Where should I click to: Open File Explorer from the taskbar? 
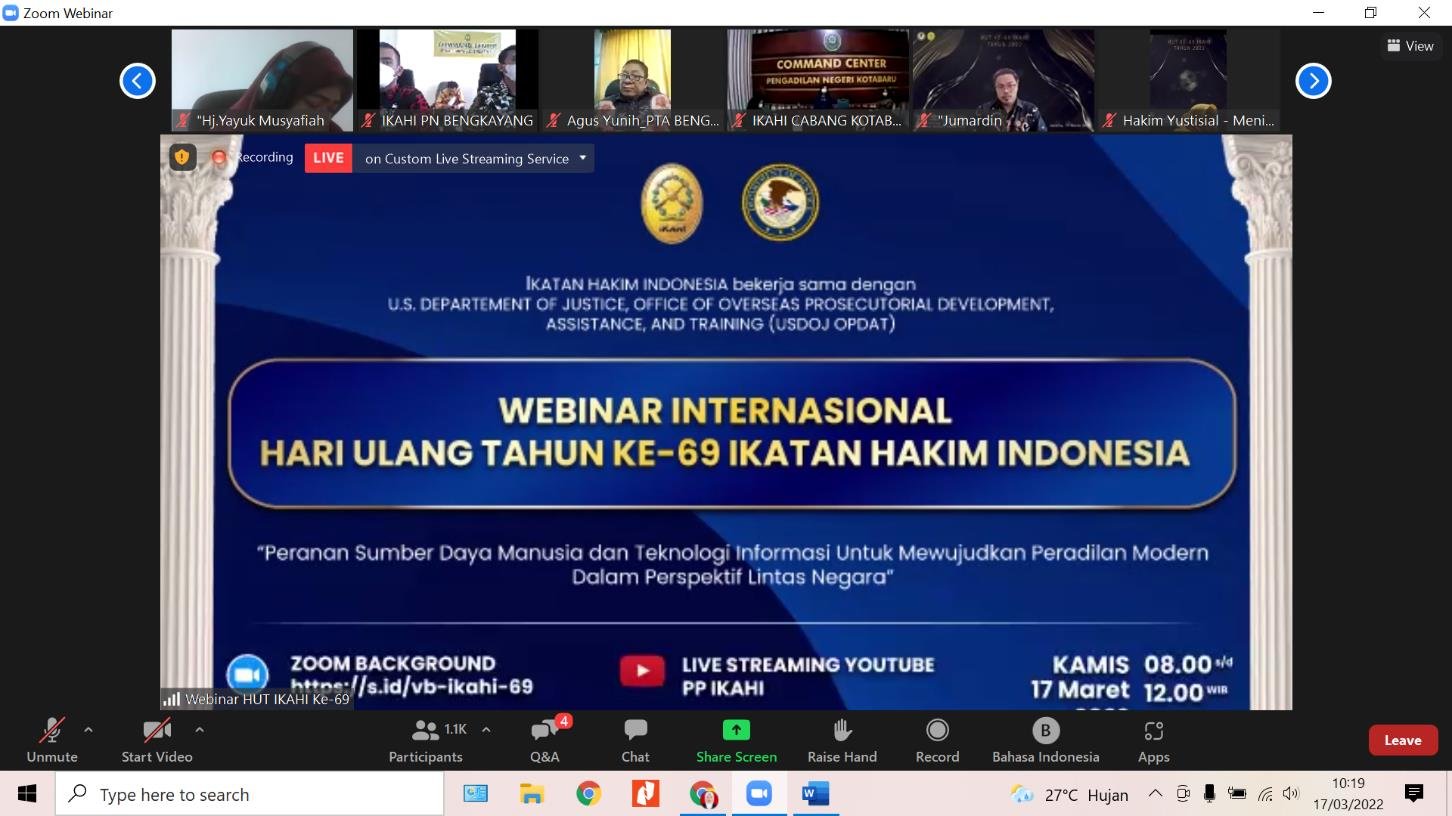(x=532, y=794)
